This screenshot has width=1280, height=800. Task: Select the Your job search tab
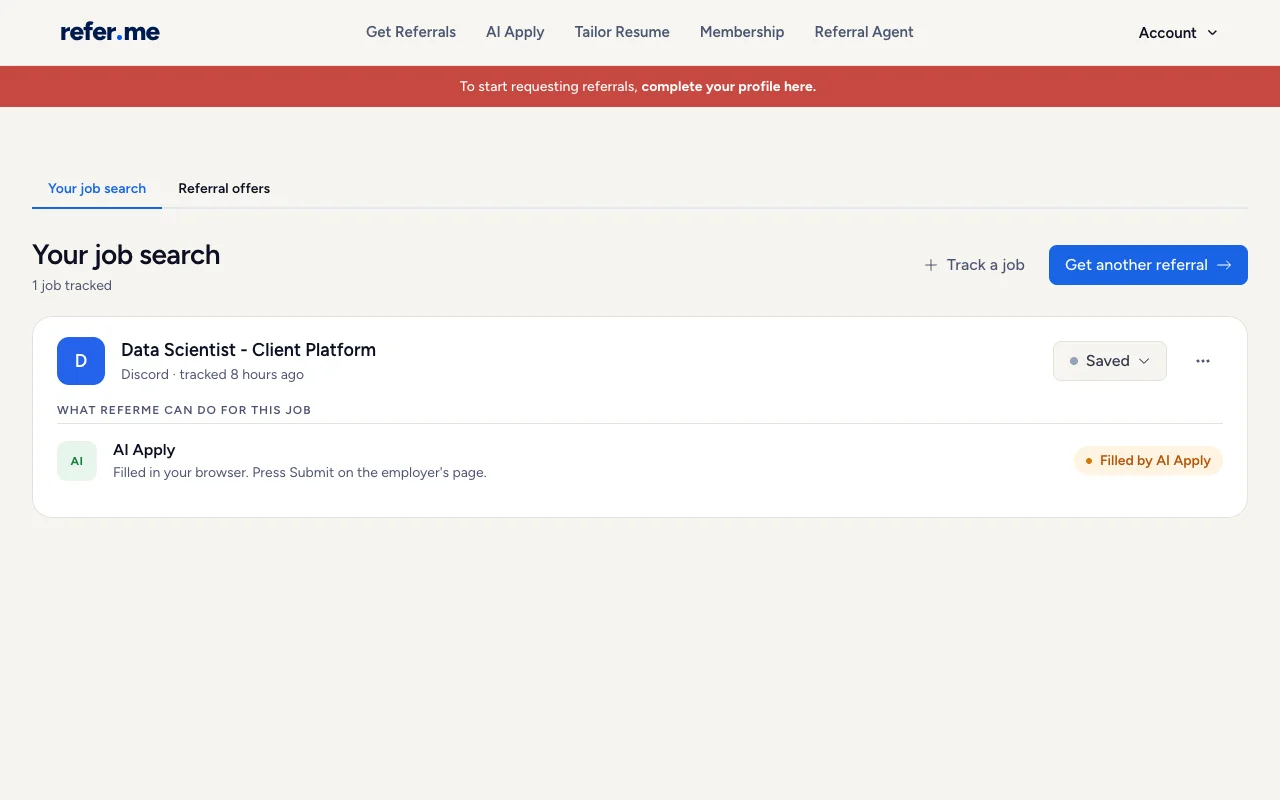[97, 188]
